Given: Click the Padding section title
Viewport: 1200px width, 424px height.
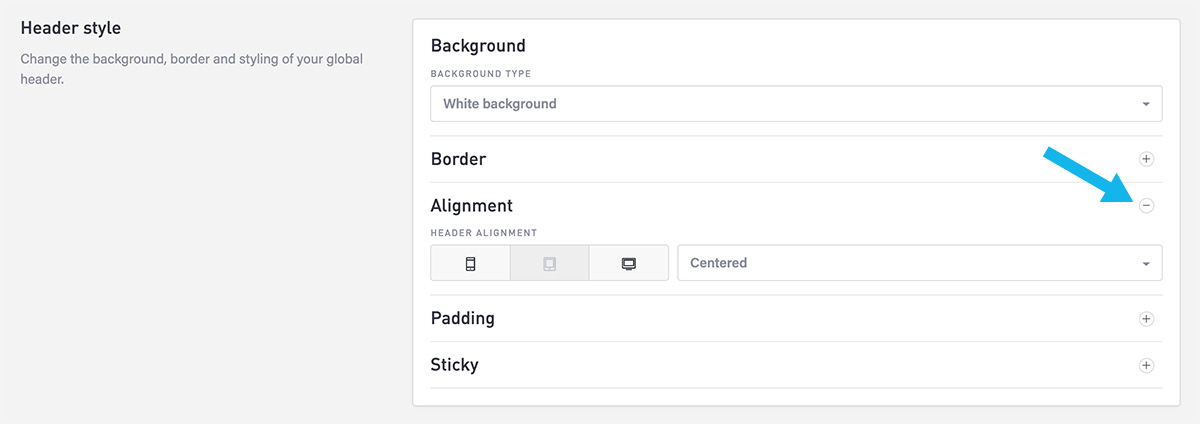Looking at the screenshot, I should click(x=462, y=319).
